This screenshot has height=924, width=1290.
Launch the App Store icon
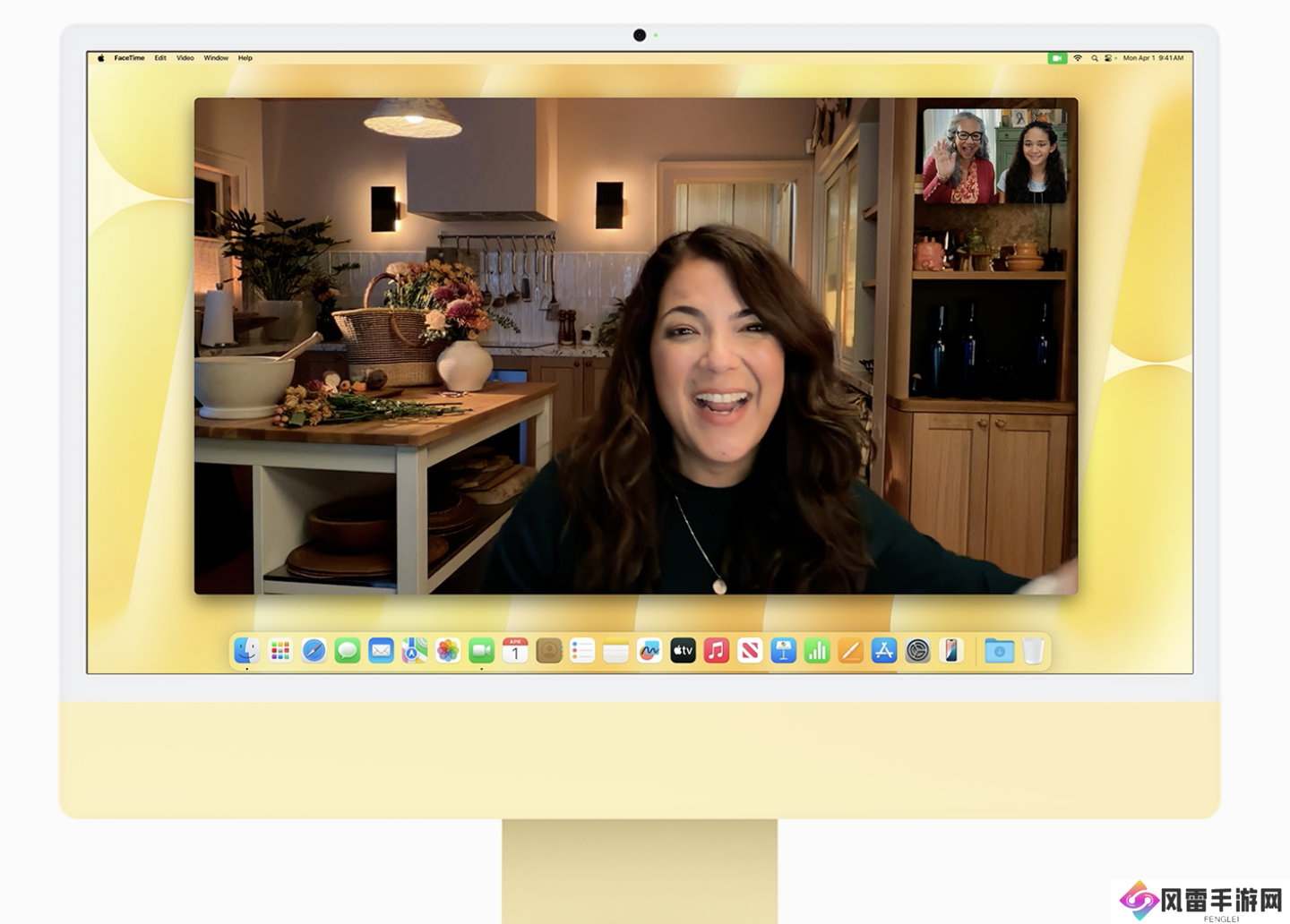(884, 651)
